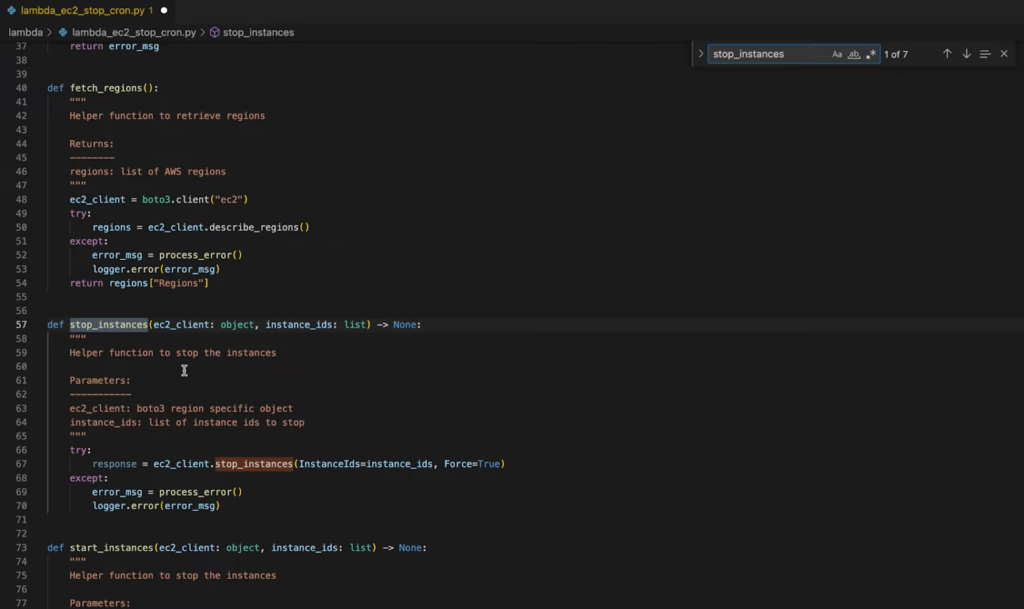Click logger.error(error_msg) on line 53
The width and height of the screenshot is (1024, 609).
tap(156, 269)
